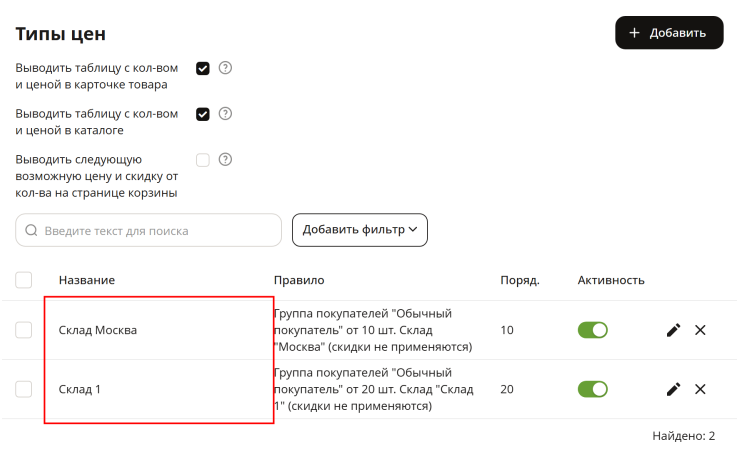Click order value 20
Screen dimensions: 740x458
(507, 389)
